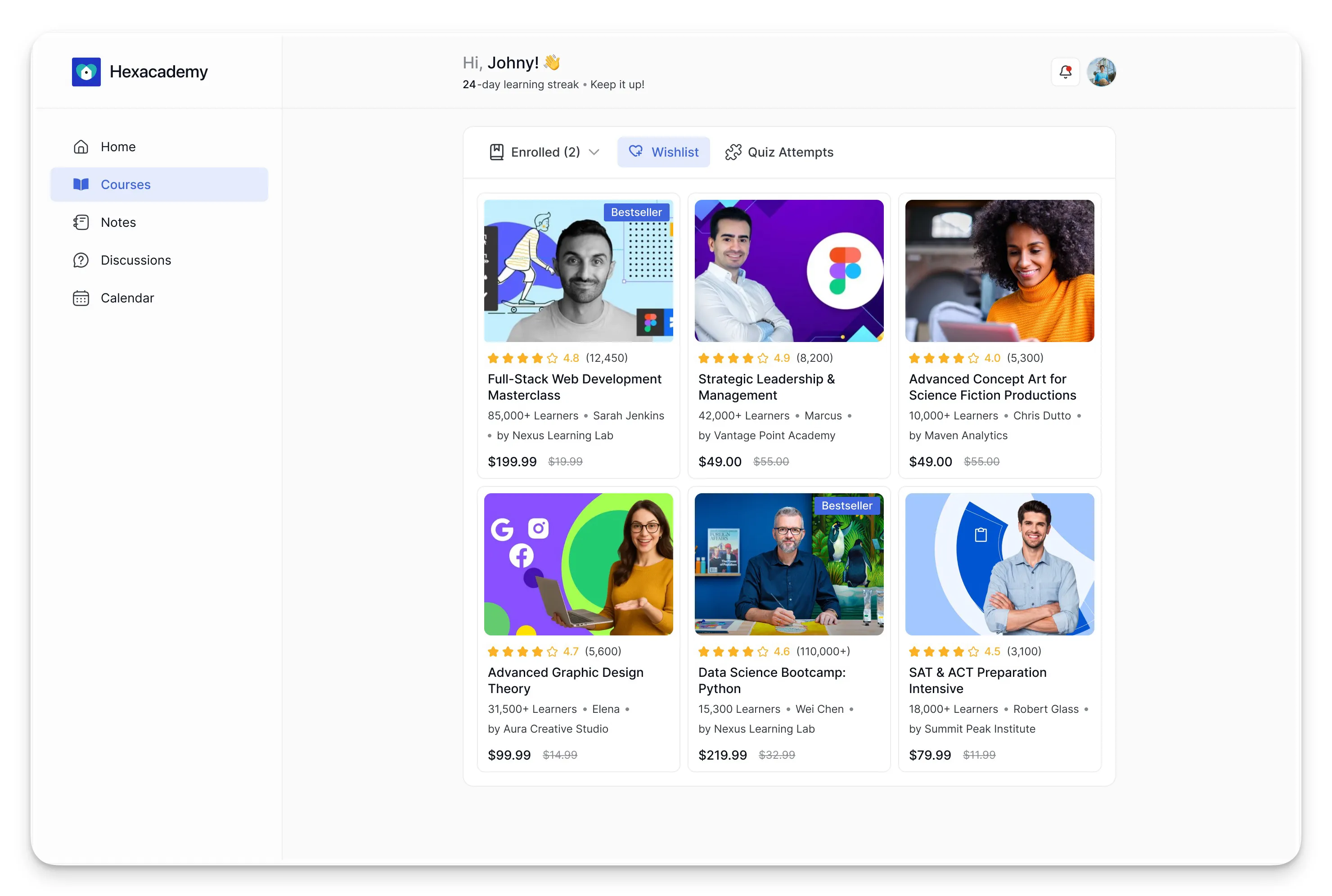Open Strategic Leadership & Management thumbnail
Viewport: 1332px width, 896px height.
[x=789, y=271]
